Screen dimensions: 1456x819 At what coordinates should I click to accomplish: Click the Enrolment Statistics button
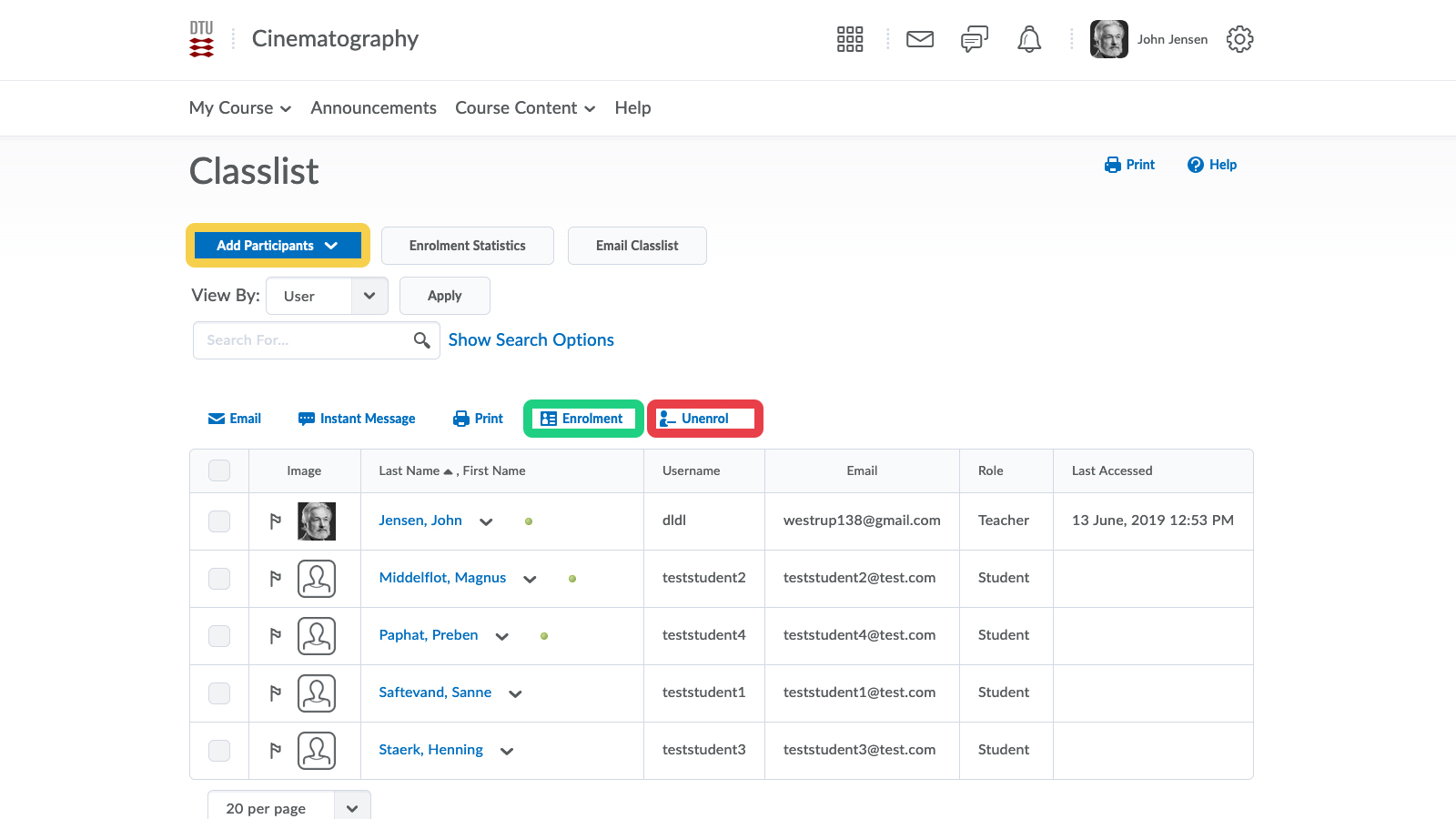(x=467, y=246)
